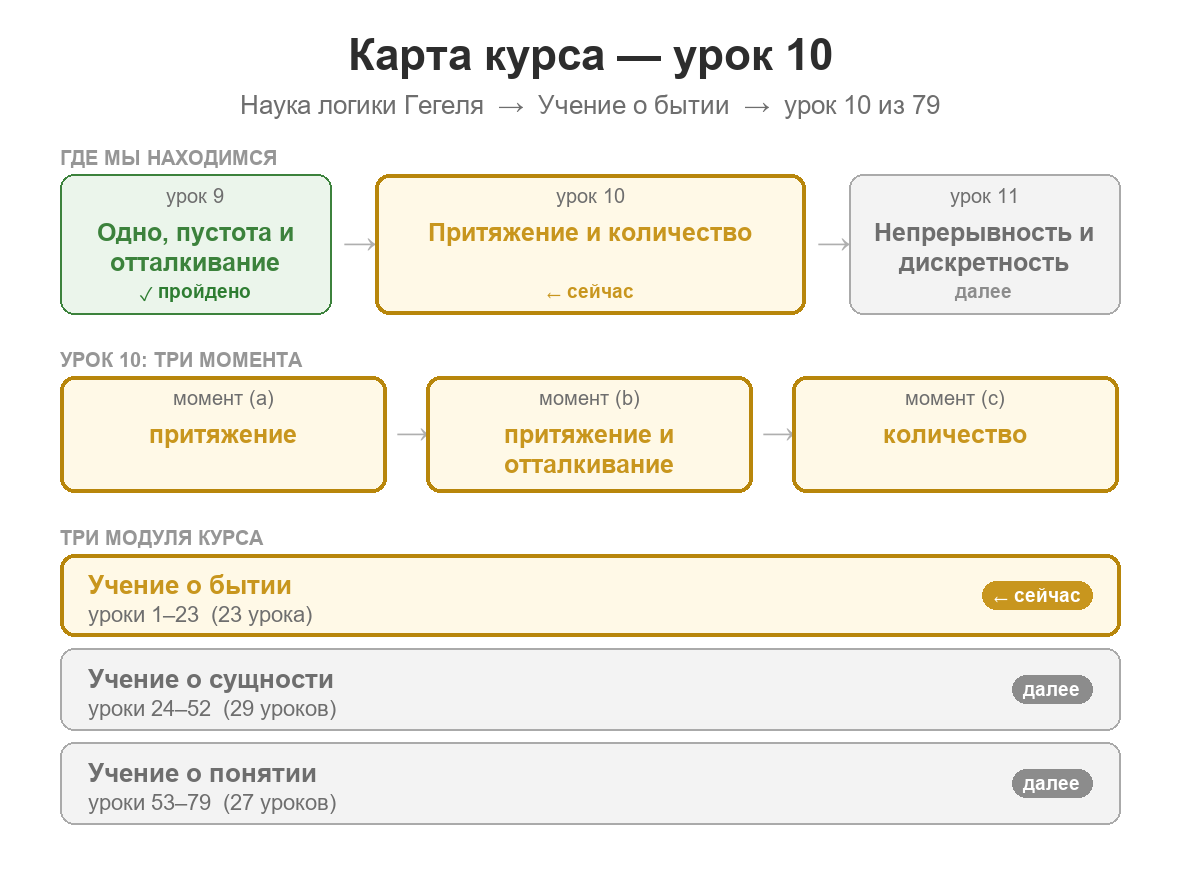The height and width of the screenshot is (870, 1180).
Task: Click the 'момент (b)' label
Action: pos(589,398)
